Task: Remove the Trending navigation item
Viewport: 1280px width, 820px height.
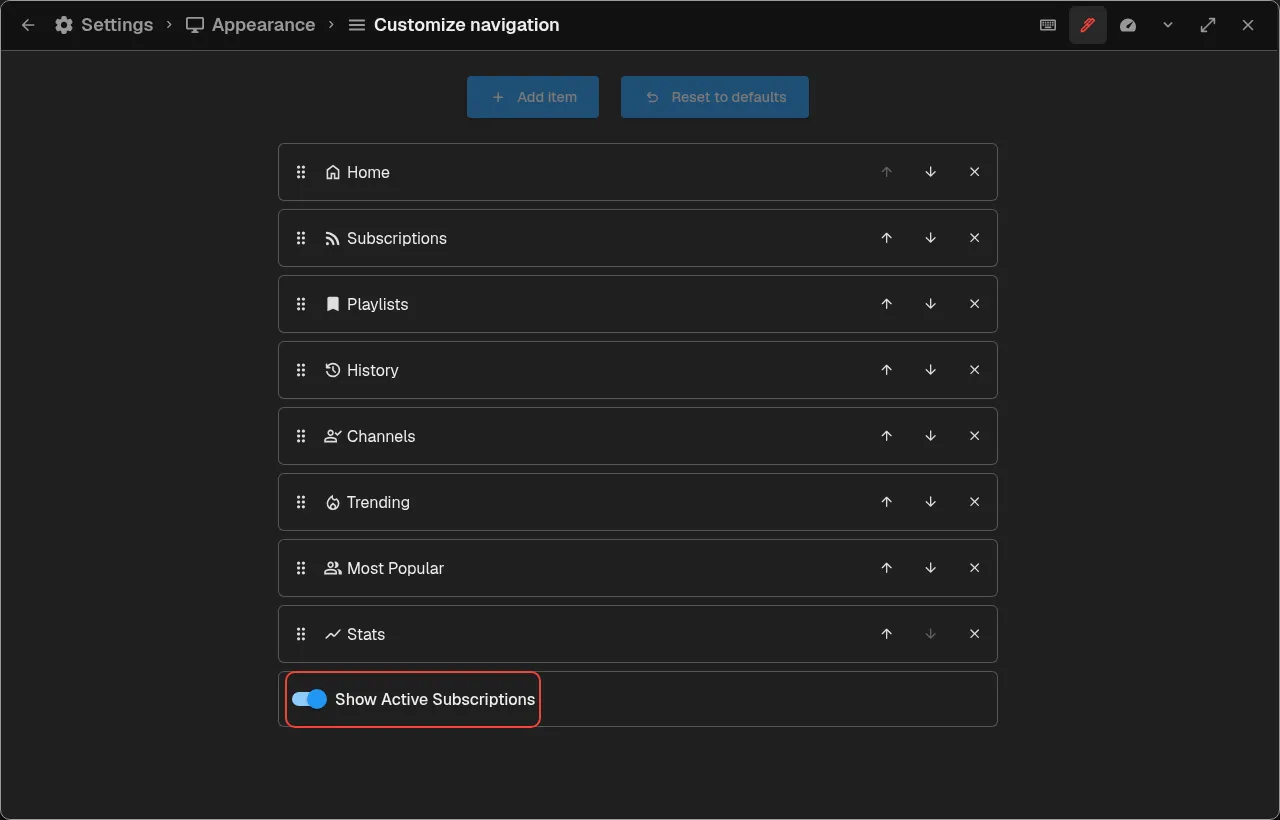Action: (975, 502)
